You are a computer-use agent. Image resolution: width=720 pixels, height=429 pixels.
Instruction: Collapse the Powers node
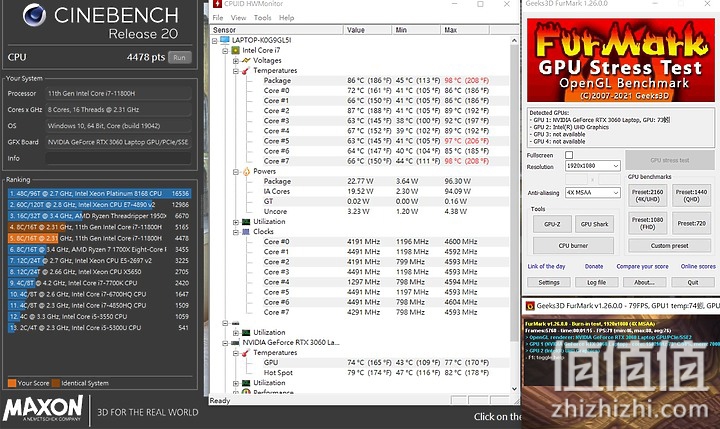(236, 172)
